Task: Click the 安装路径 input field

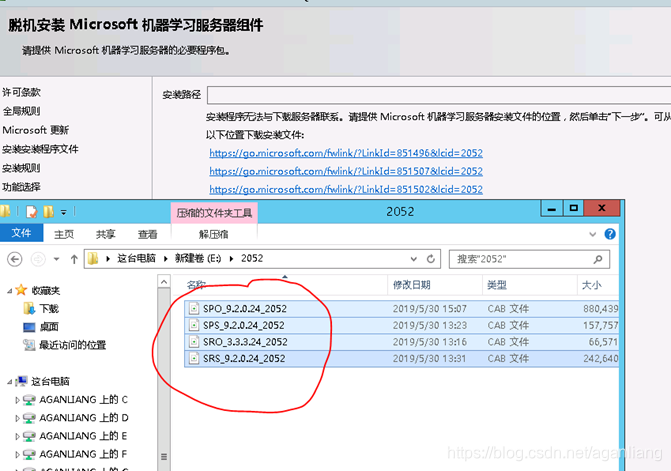Action: 439,95
